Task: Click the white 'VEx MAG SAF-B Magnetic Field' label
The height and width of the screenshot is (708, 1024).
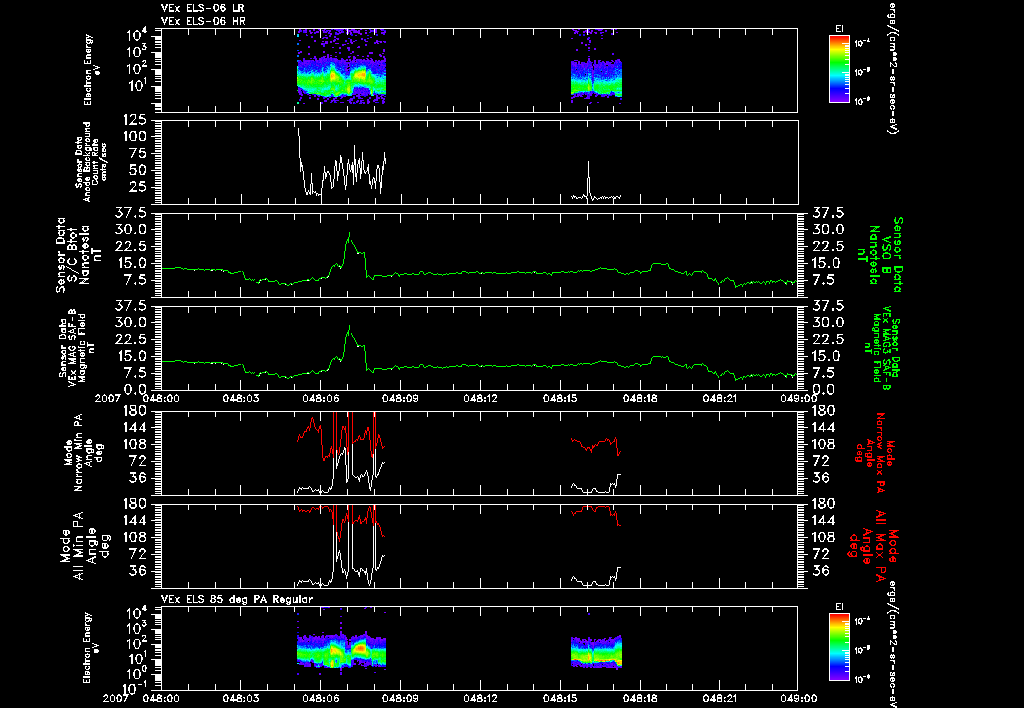Action: point(76,347)
